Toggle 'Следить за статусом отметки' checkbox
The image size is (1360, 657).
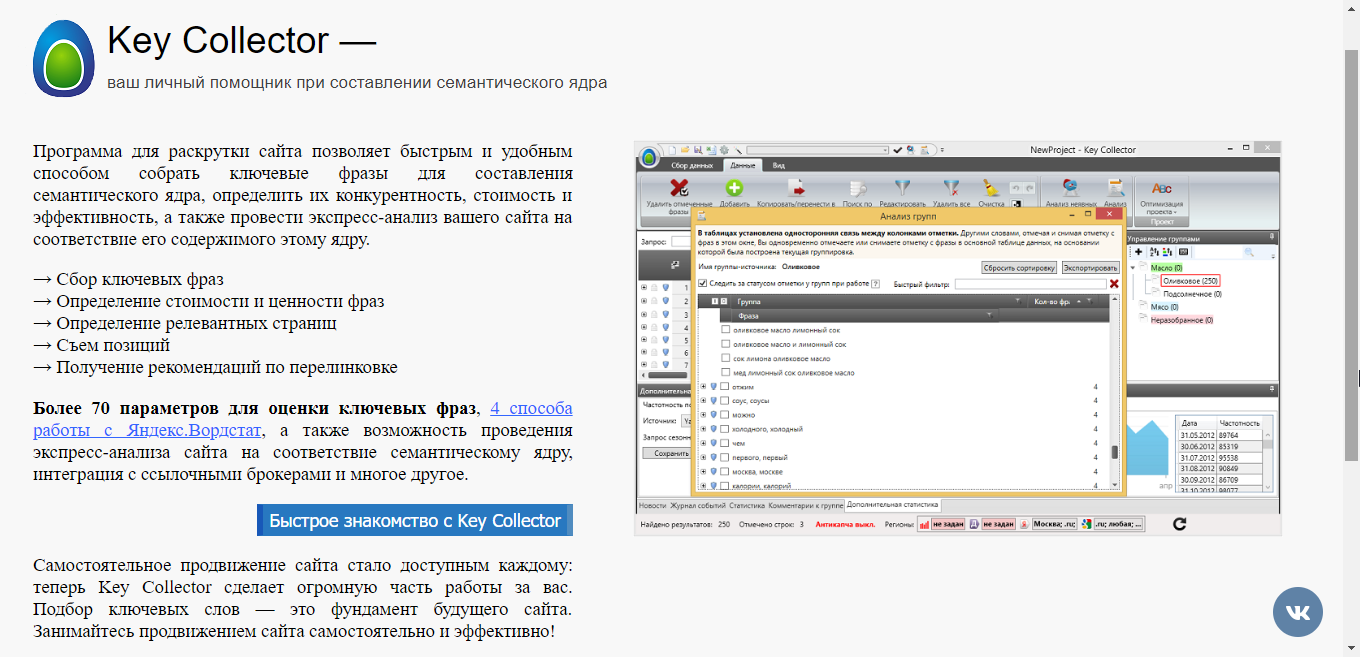[702, 284]
